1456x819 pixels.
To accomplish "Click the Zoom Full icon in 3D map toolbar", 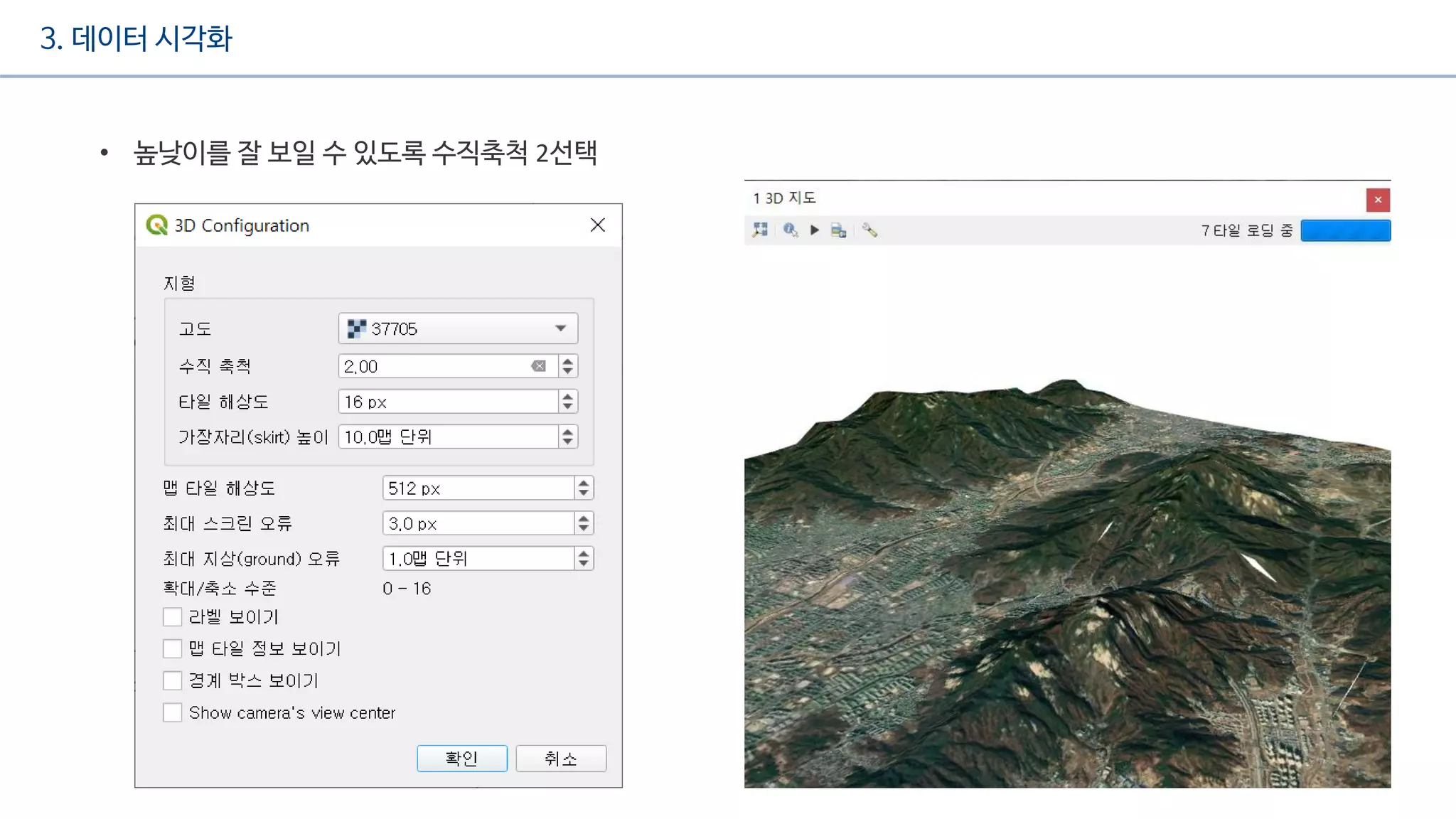I will click(x=760, y=230).
